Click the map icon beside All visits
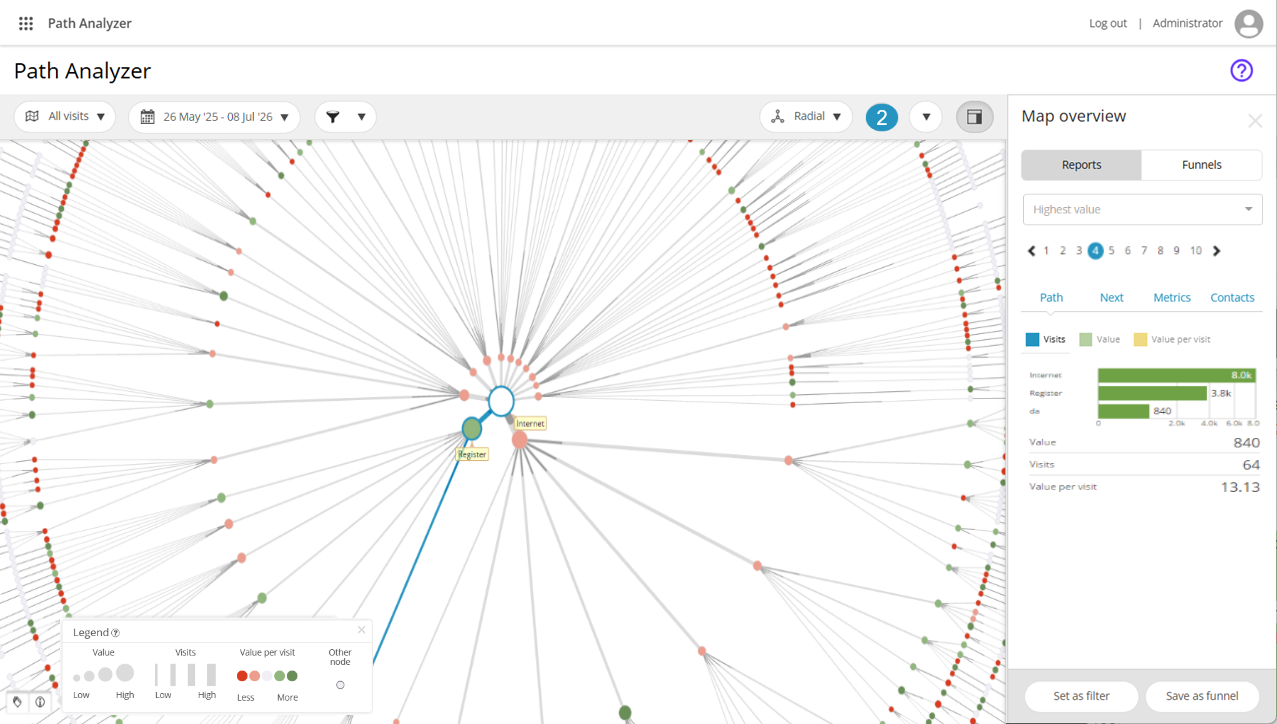1277x724 pixels. click(32, 116)
